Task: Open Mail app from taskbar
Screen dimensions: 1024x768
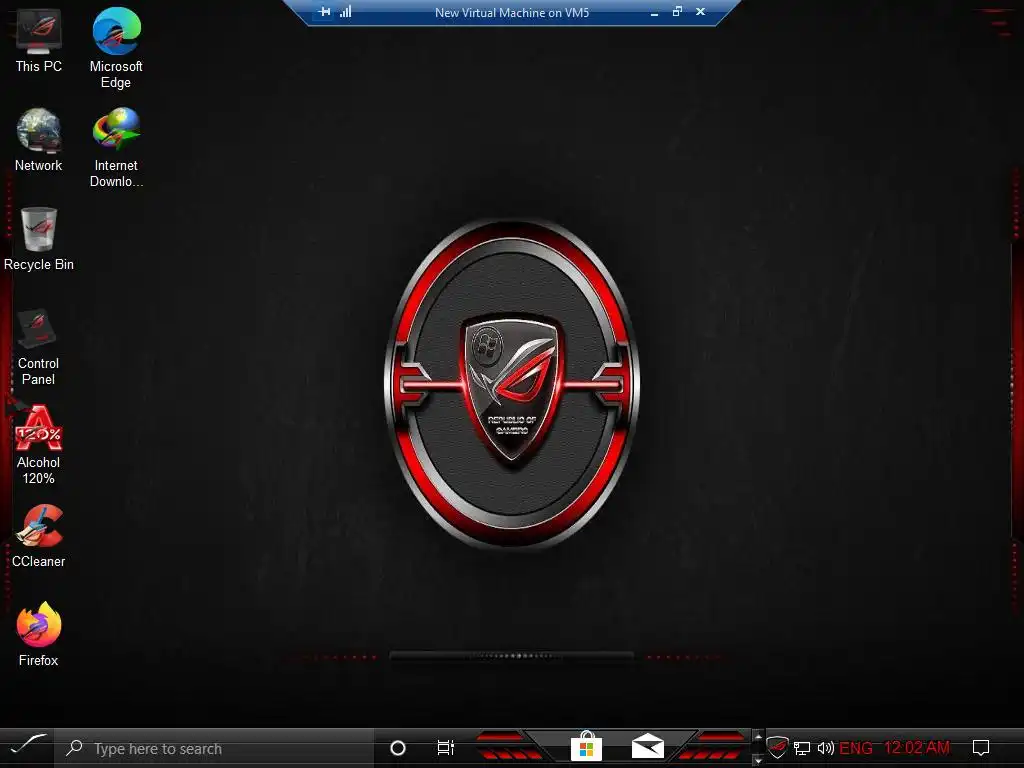Action: click(647, 746)
